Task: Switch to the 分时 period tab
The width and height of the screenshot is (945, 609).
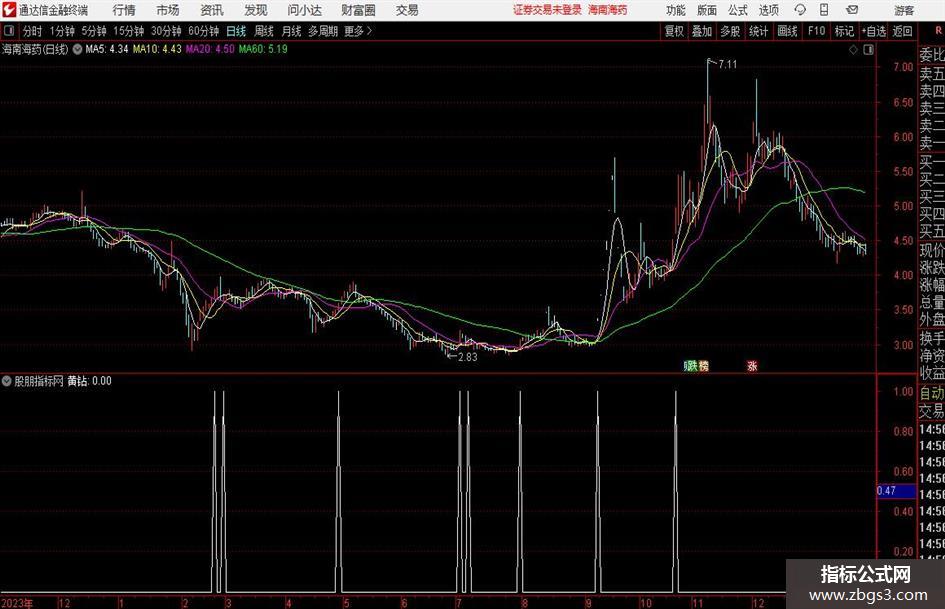Action: click(33, 31)
